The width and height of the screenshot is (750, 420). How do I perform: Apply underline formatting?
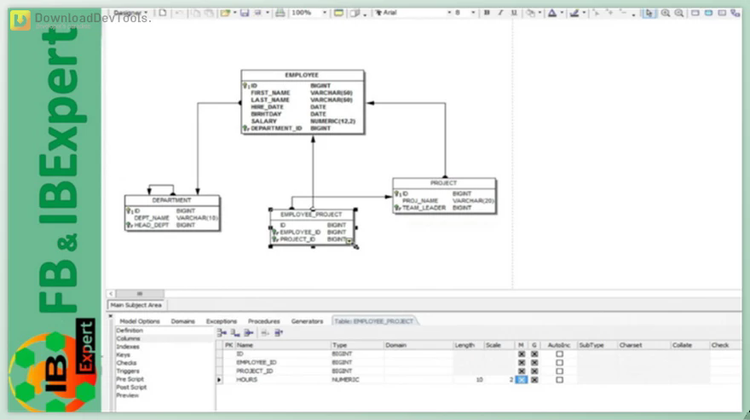pyautogui.click(x=514, y=13)
